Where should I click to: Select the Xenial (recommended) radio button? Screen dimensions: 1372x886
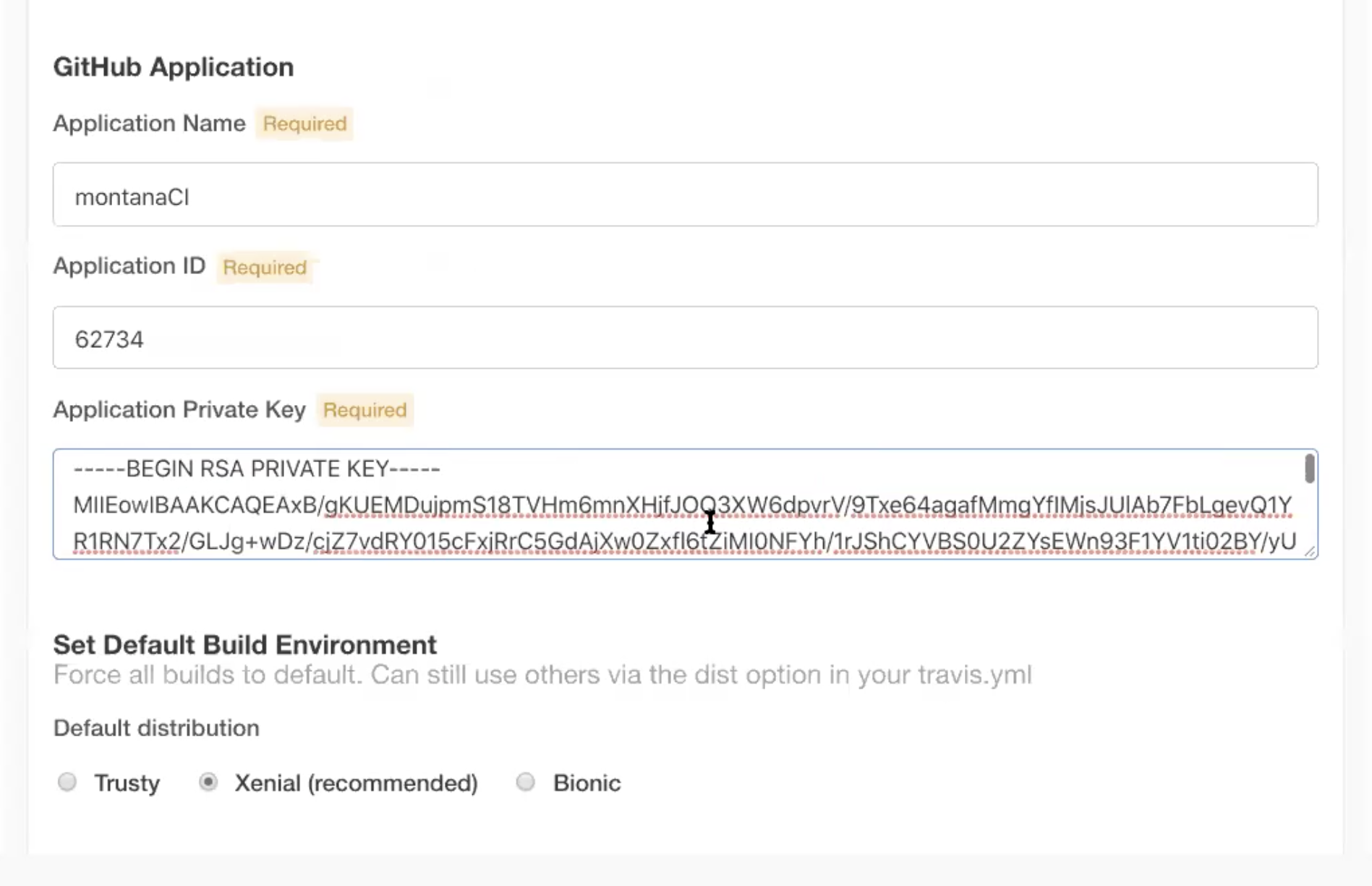(x=208, y=782)
